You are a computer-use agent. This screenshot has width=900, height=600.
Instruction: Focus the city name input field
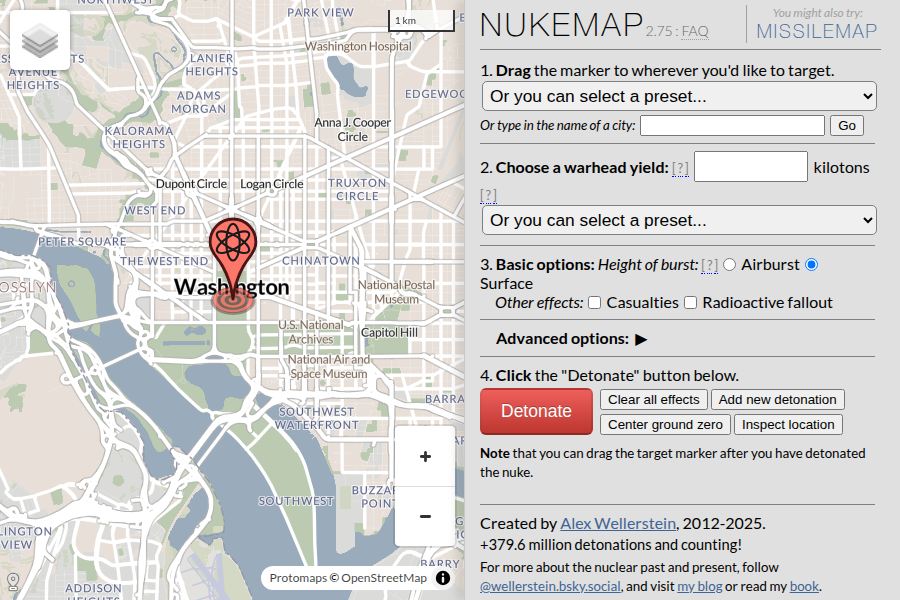click(732, 126)
